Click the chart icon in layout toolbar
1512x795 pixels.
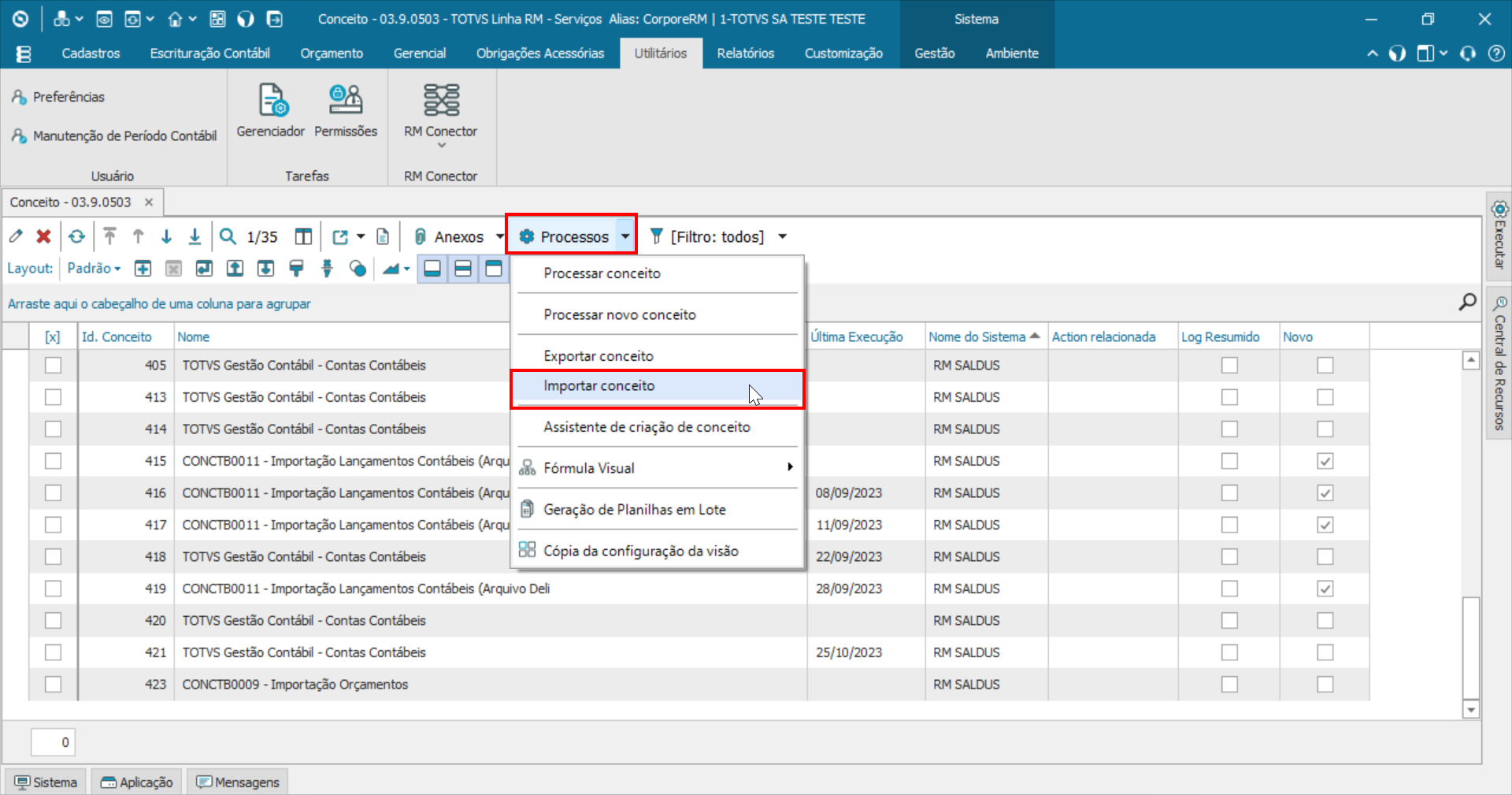(x=391, y=269)
